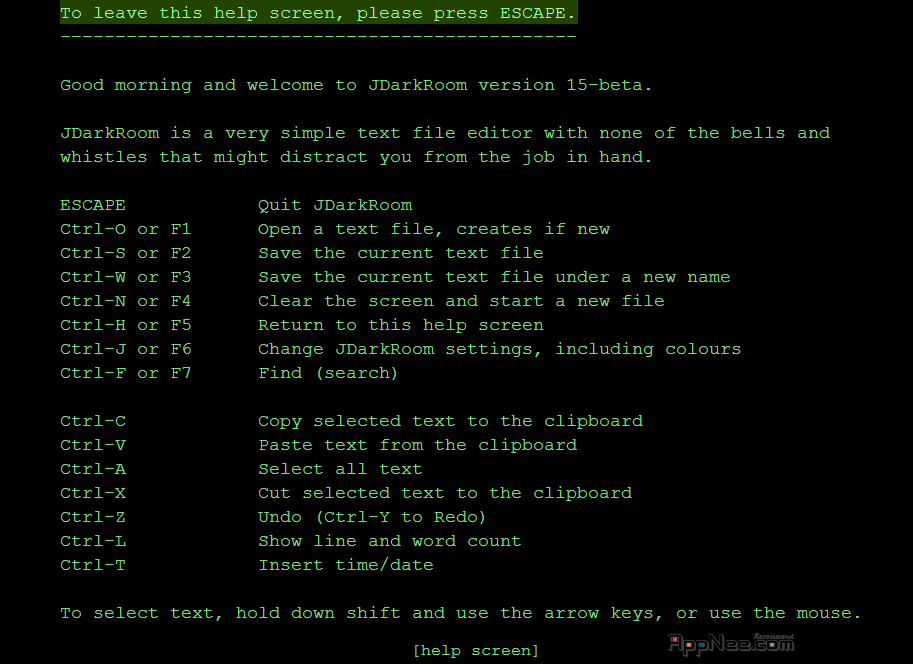Click the ESCAPE shortcut label

pyautogui.click(x=93, y=205)
